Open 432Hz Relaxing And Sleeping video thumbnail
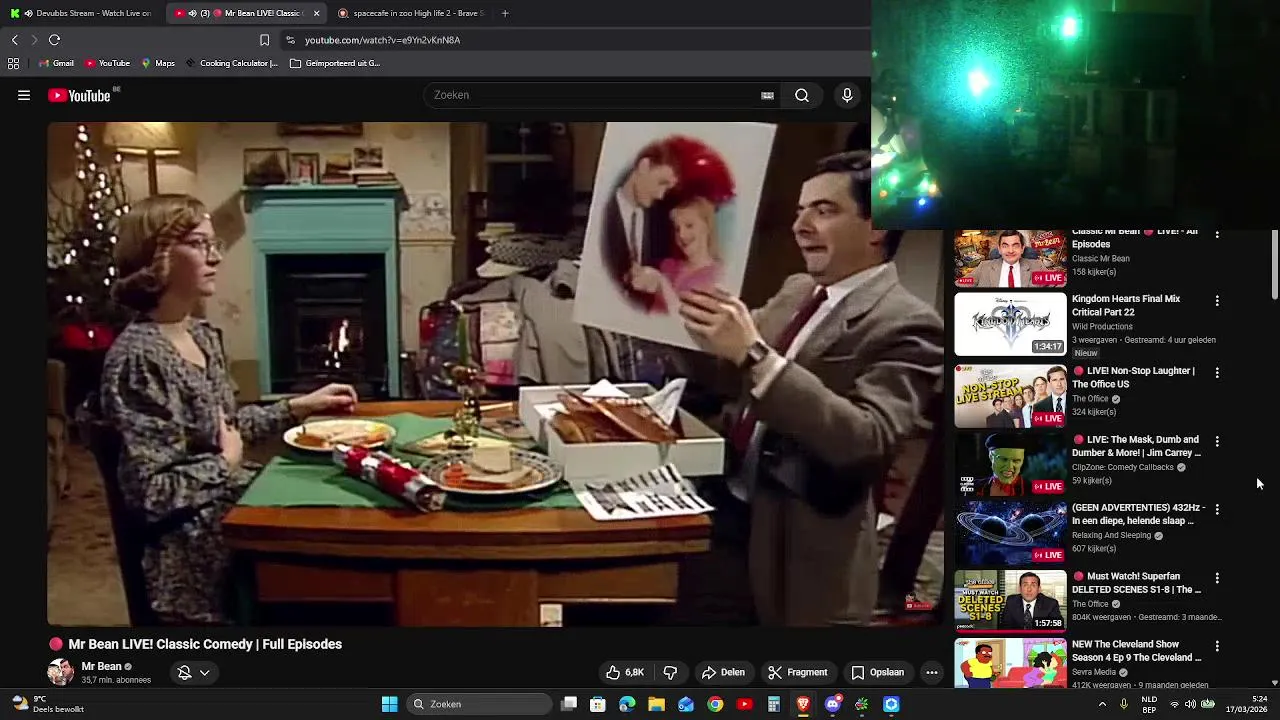 point(1010,534)
